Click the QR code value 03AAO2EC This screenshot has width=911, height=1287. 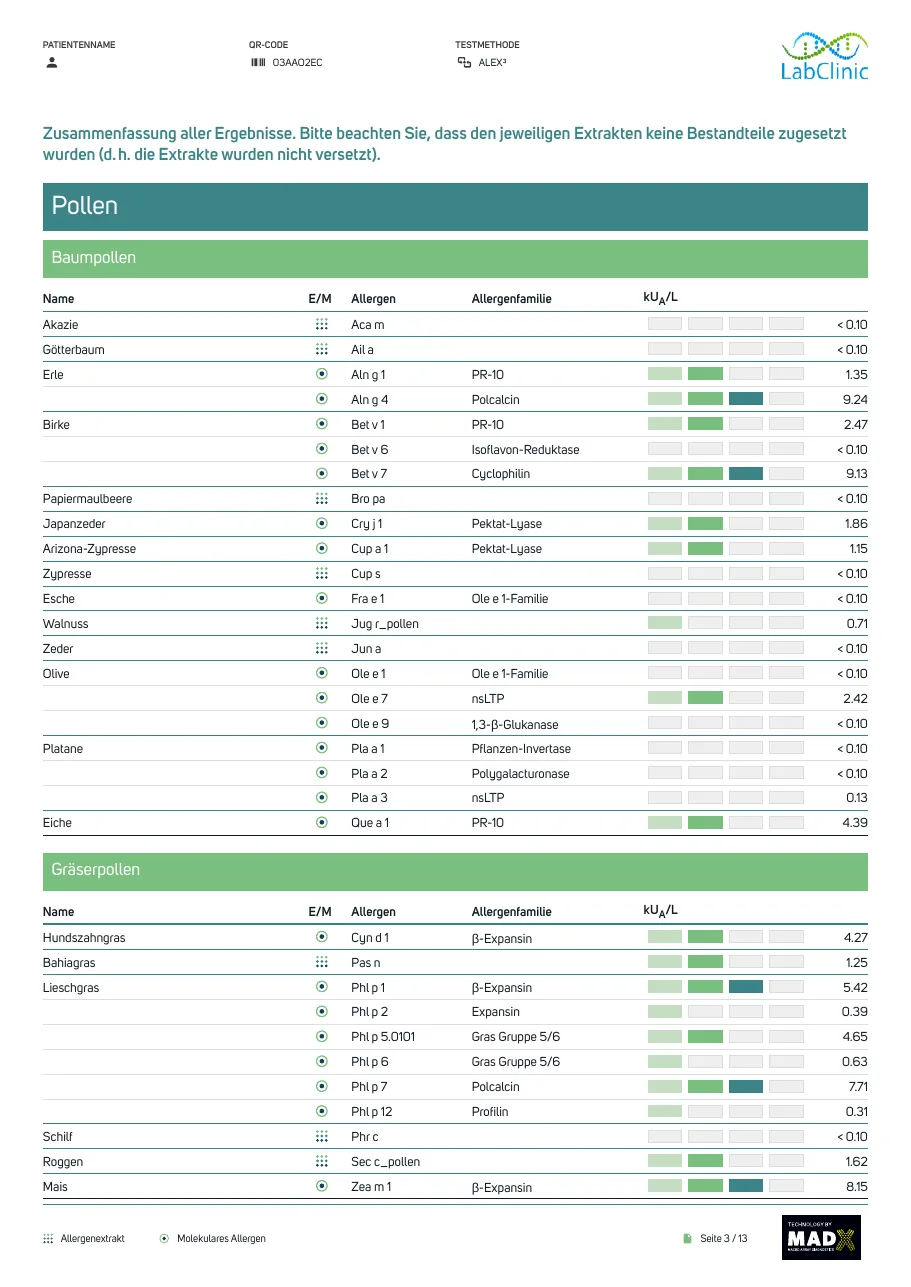click(297, 62)
